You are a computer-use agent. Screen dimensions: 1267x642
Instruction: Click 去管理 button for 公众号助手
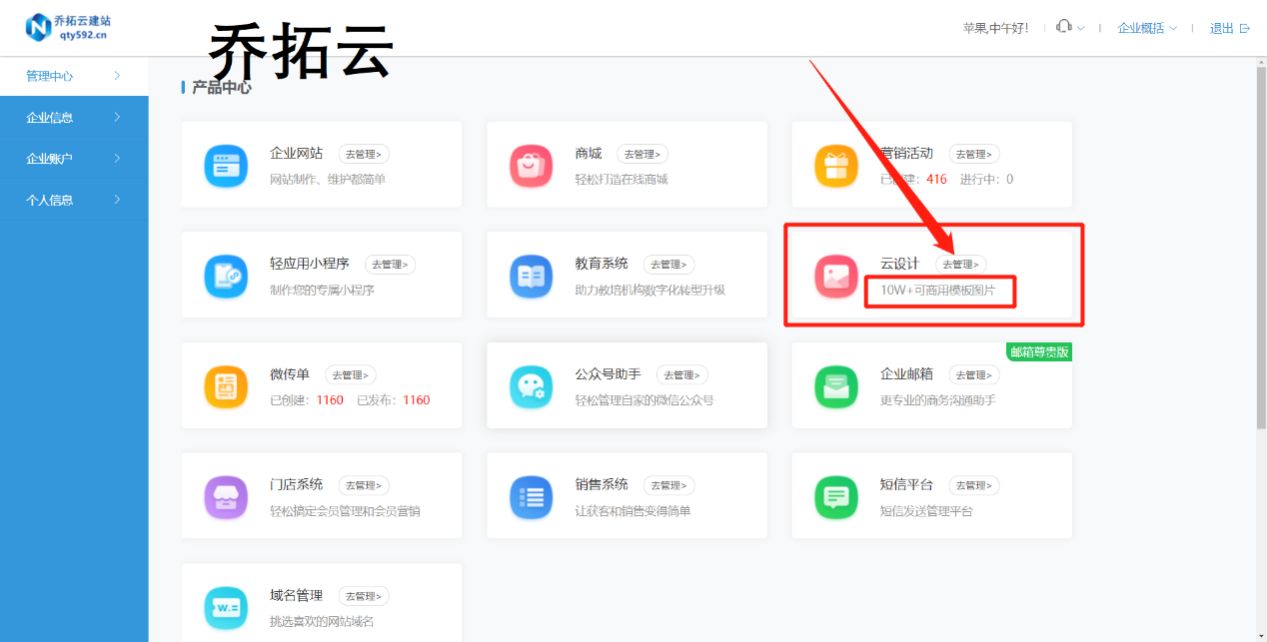pyautogui.click(x=682, y=375)
